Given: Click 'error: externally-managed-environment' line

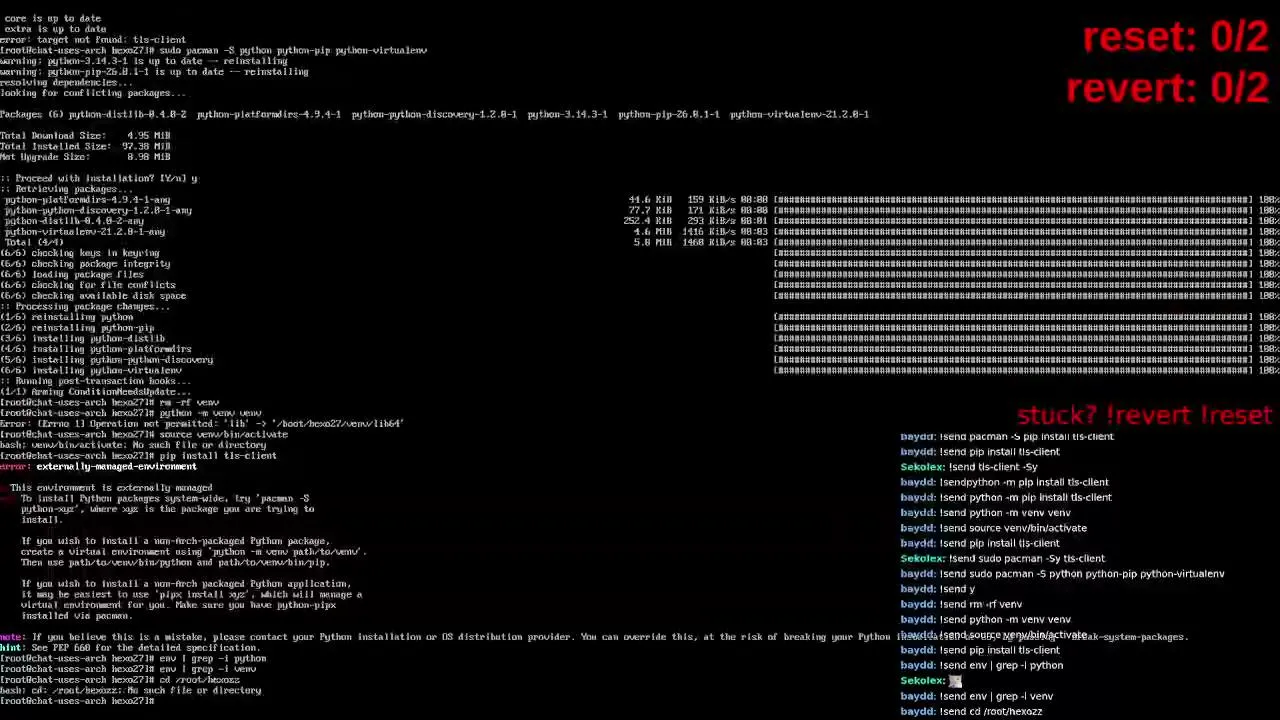Looking at the screenshot, I should coord(98,466).
